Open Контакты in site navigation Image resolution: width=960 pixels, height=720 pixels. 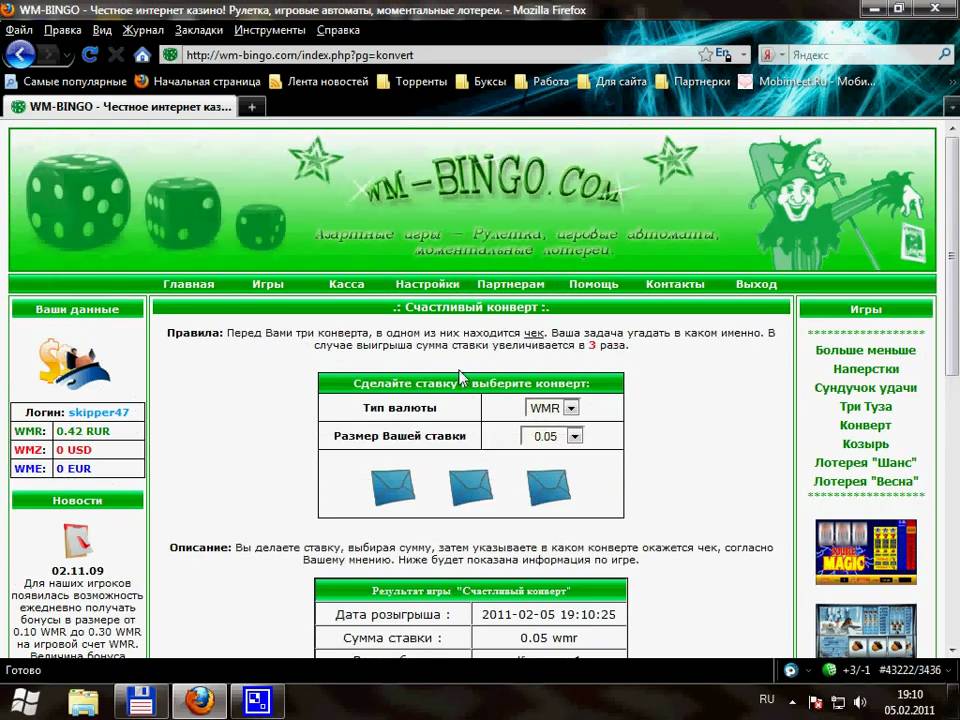pos(675,284)
